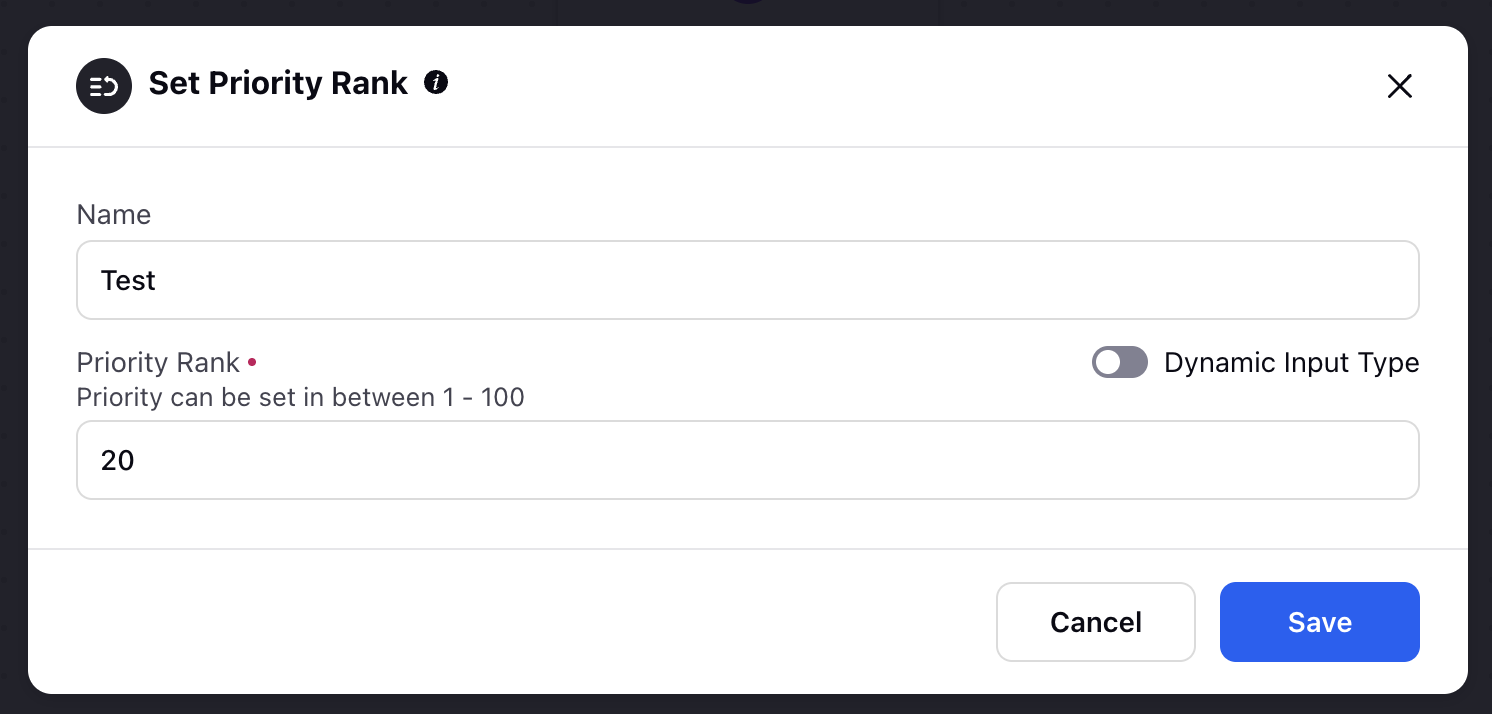Click the red required marker dot
1492x714 pixels.
click(252, 361)
